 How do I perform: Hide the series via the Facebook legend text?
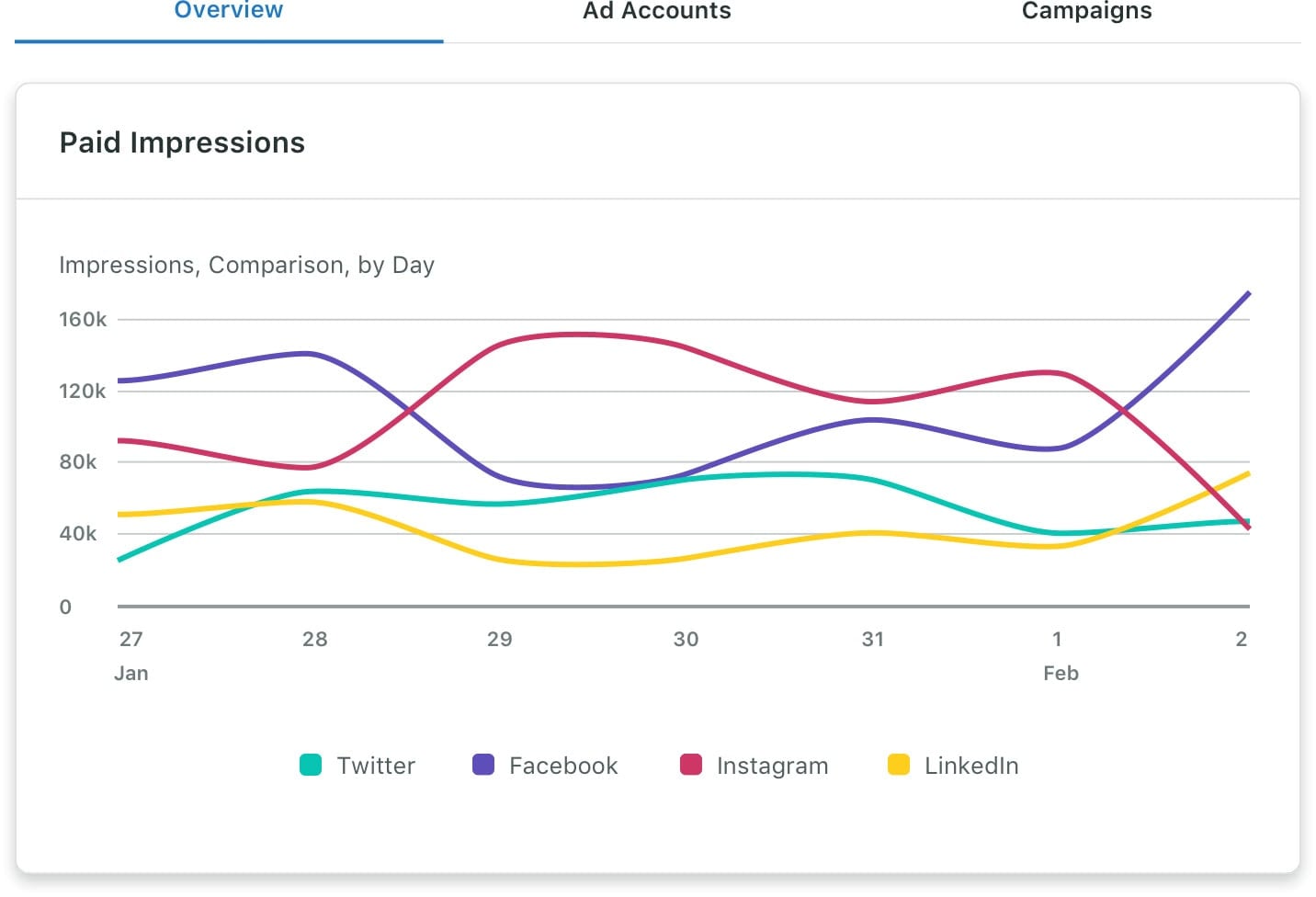click(x=563, y=766)
